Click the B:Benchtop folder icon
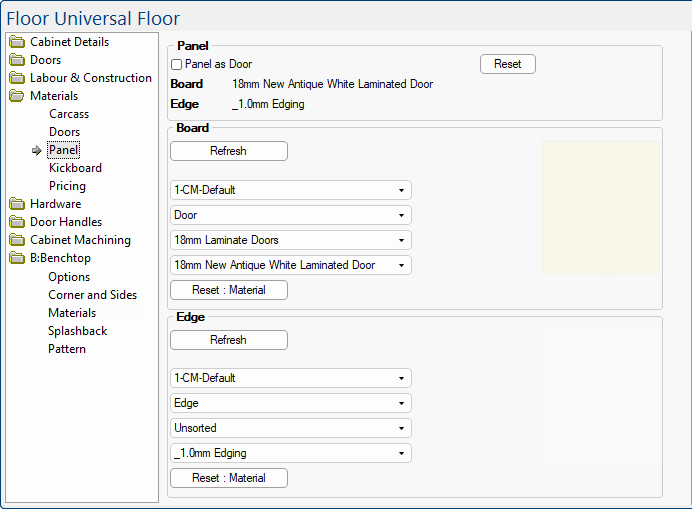The height and width of the screenshot is (509, 692). [16, 258]
